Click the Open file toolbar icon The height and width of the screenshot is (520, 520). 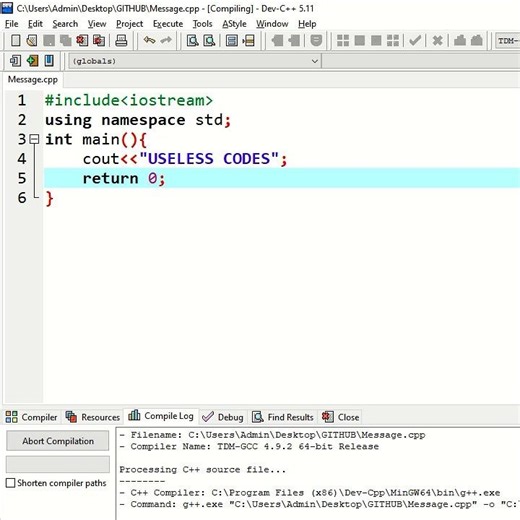32,41
